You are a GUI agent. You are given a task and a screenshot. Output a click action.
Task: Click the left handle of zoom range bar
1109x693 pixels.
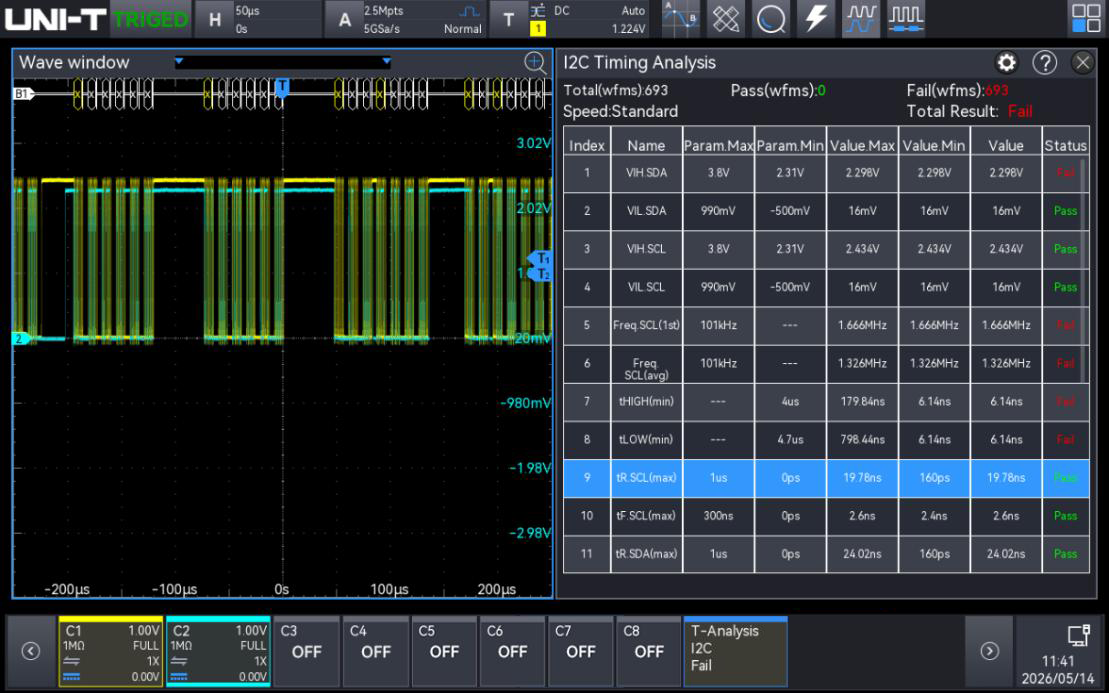click(x=179, y=62)
